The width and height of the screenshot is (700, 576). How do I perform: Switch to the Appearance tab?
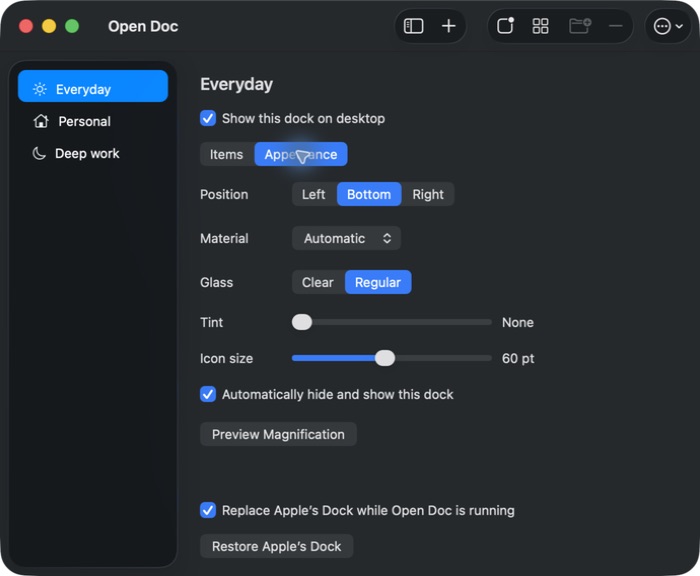point(301,154)
